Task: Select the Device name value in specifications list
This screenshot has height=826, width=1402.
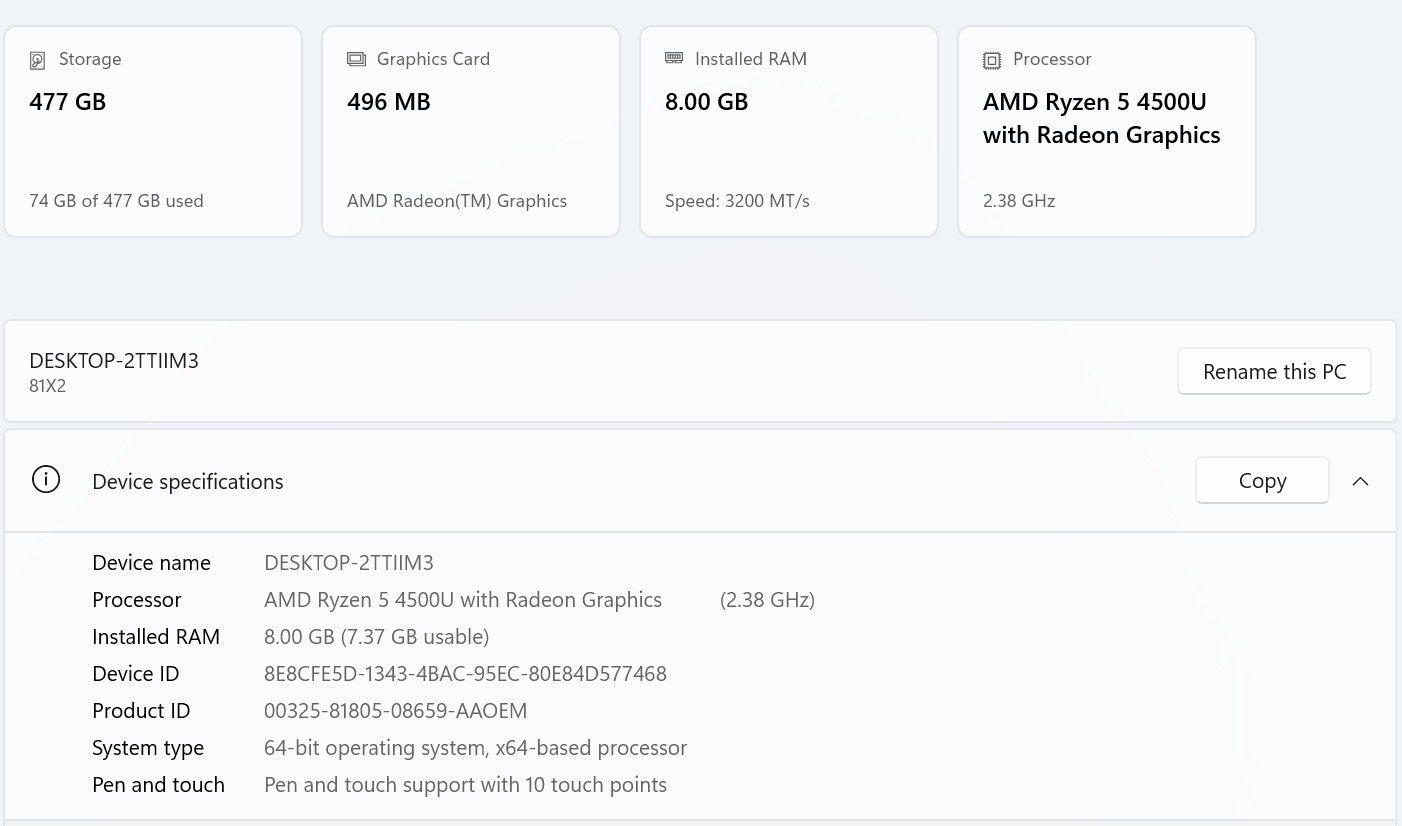Action: pos(349,563)
